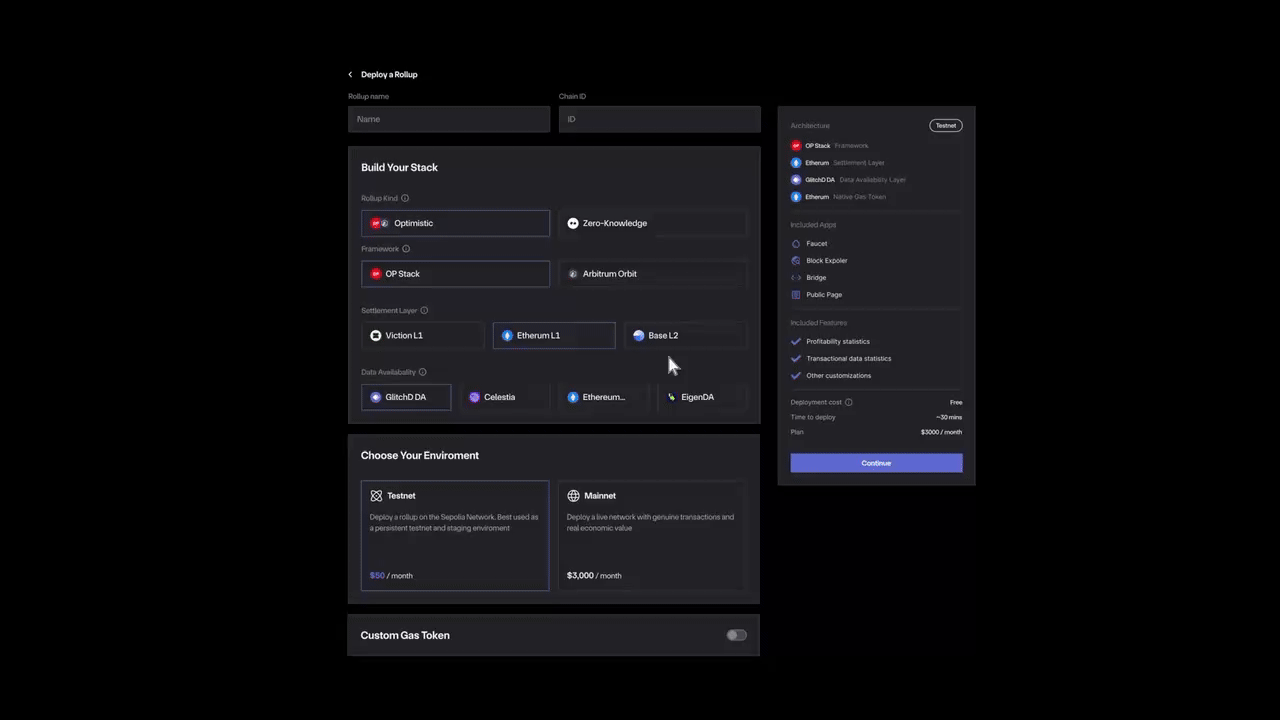Click the Framework info icon
Viewport: 1280px width, 720px height.
pyautogui.click(x=406, y=249)
